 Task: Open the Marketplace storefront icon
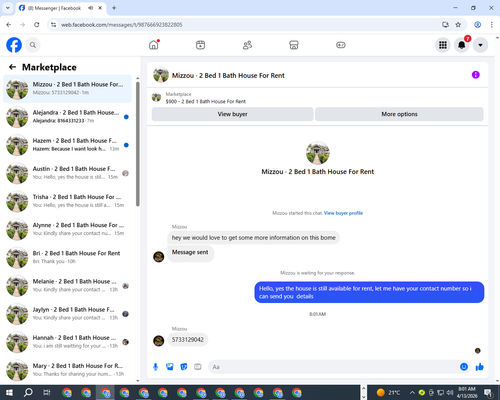(x=294, y=45)
